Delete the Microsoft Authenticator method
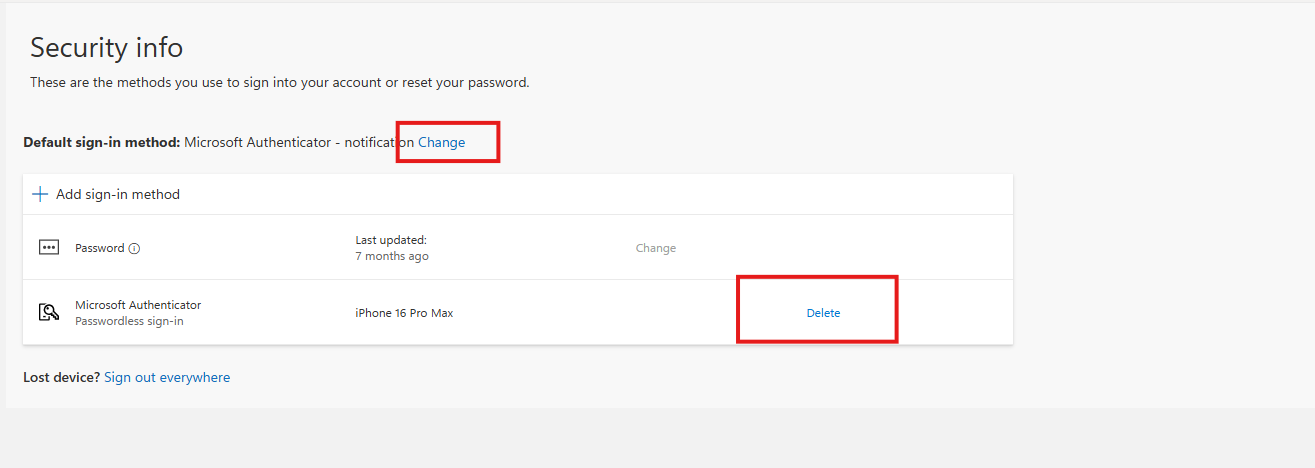 click(x=823, y=313)
